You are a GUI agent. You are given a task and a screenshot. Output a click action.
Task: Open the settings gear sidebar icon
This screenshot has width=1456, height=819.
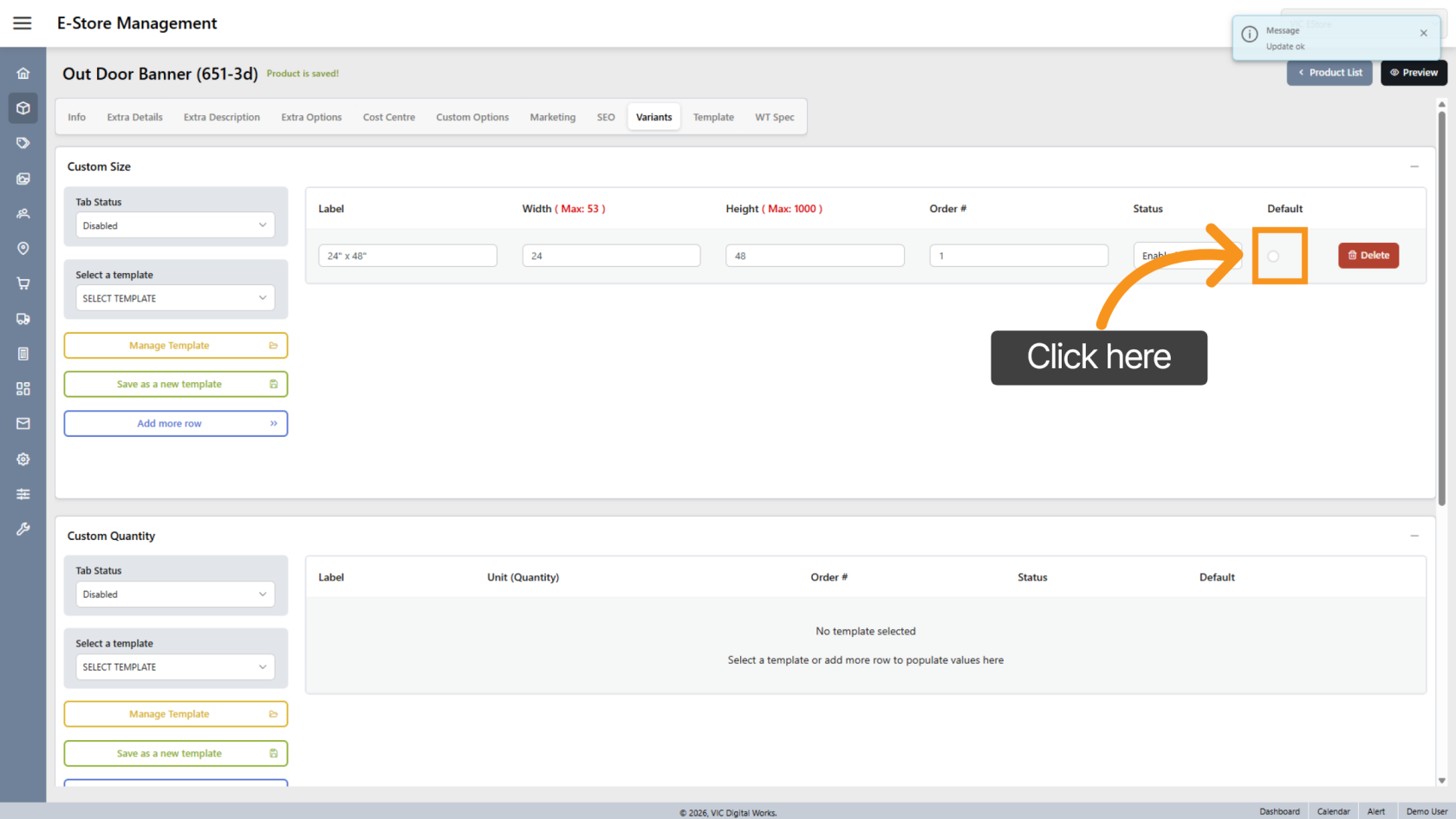tap(23, 459)
